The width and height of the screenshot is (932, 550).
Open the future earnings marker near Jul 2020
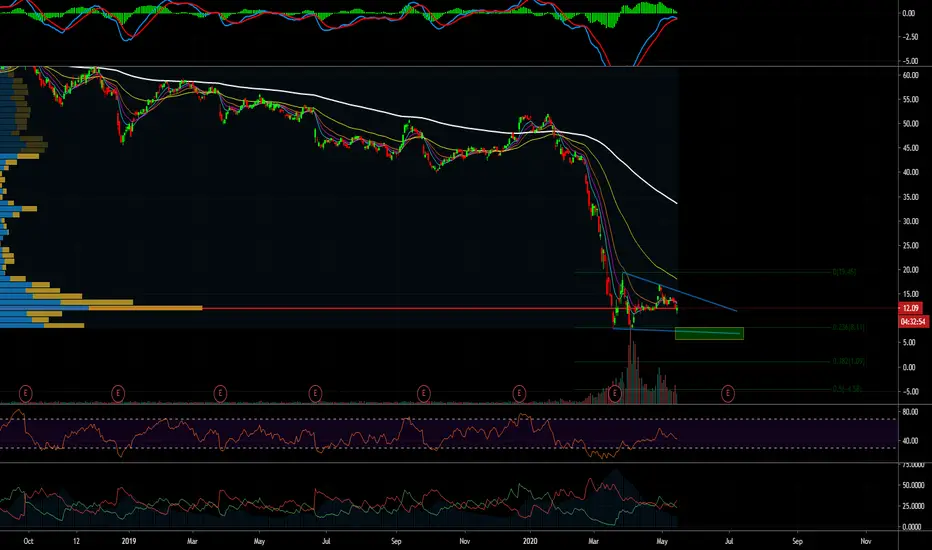[728, 393]
